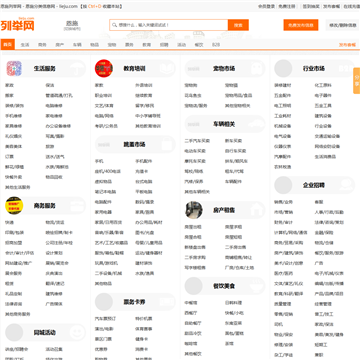This screenshot has height=360, width=360.
Task: Click the person icon in 企业招聘 header
Action: (x=346, y=185)
